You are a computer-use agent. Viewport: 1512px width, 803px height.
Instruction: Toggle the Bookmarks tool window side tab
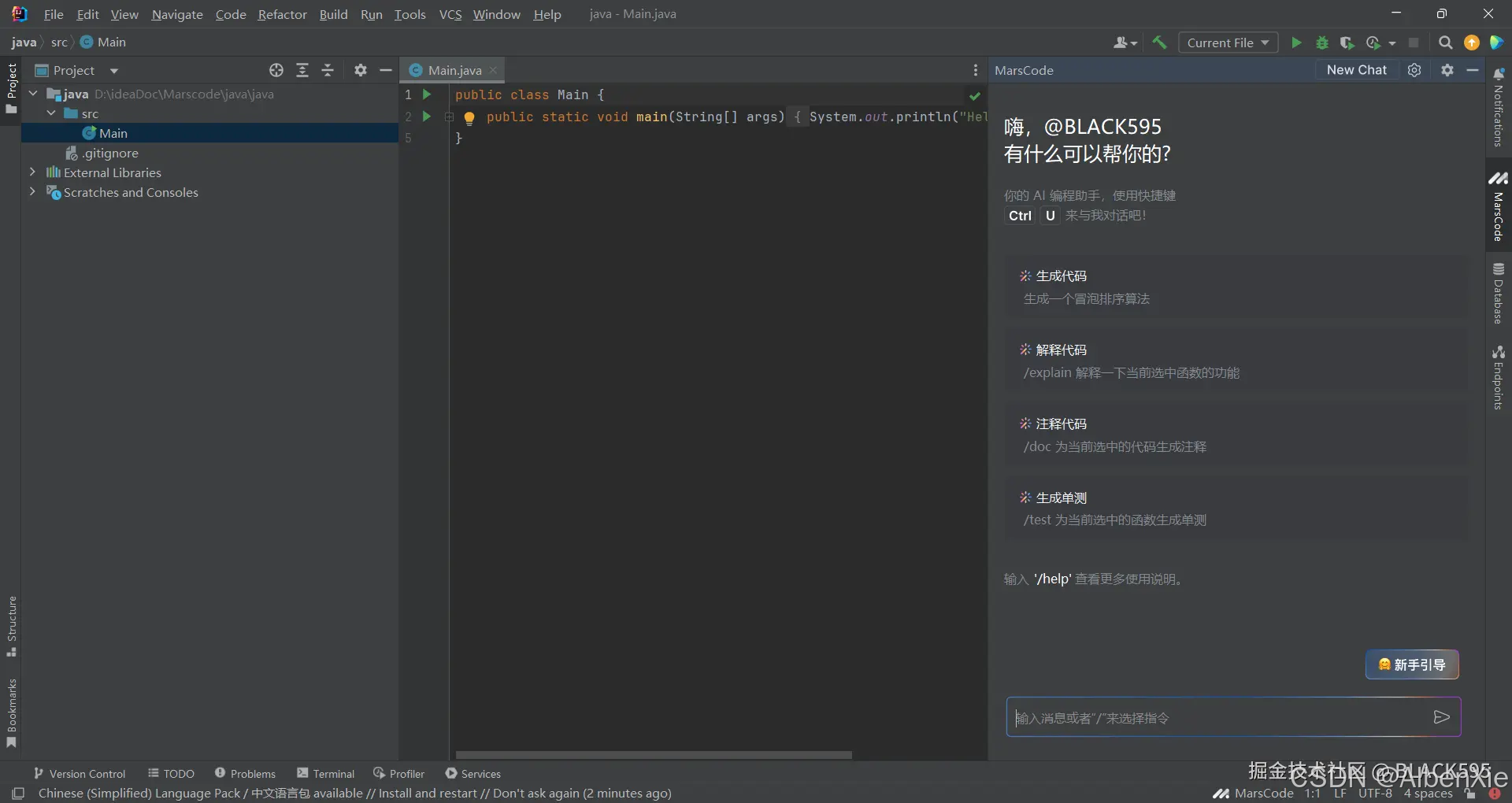pos(11,713)
